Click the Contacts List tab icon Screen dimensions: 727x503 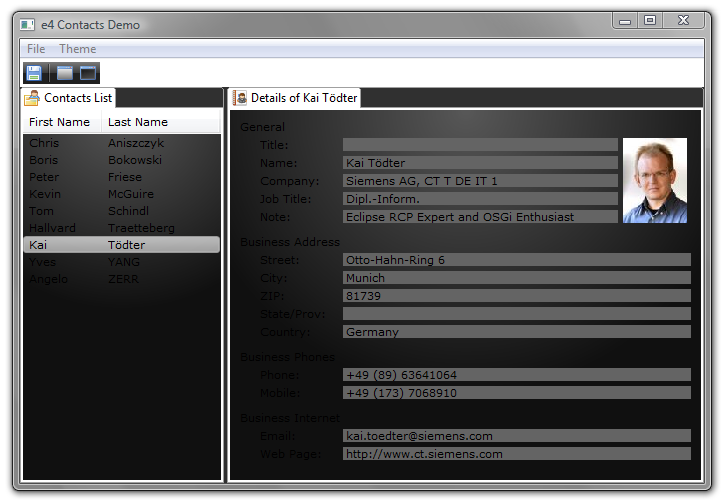point(32,98)
